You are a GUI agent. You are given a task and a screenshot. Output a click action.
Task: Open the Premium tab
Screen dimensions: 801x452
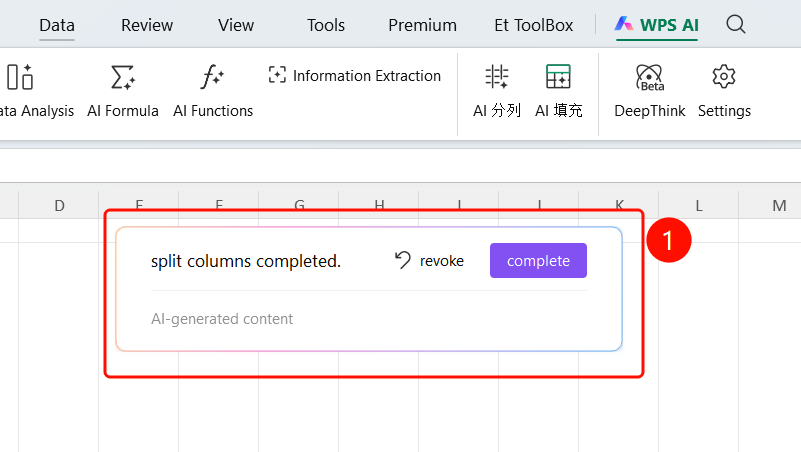(422, 25)
